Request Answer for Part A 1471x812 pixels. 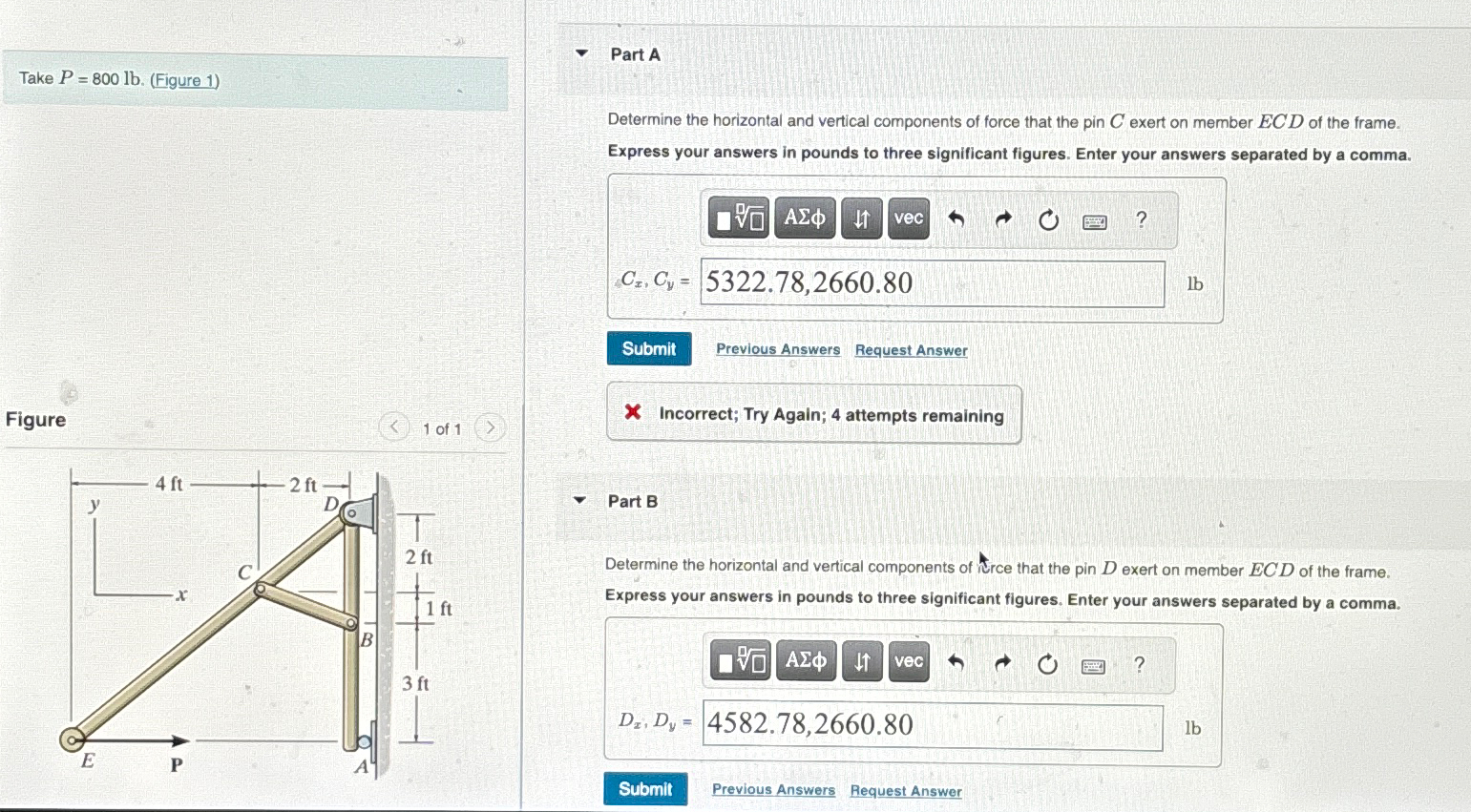[911, 350]
